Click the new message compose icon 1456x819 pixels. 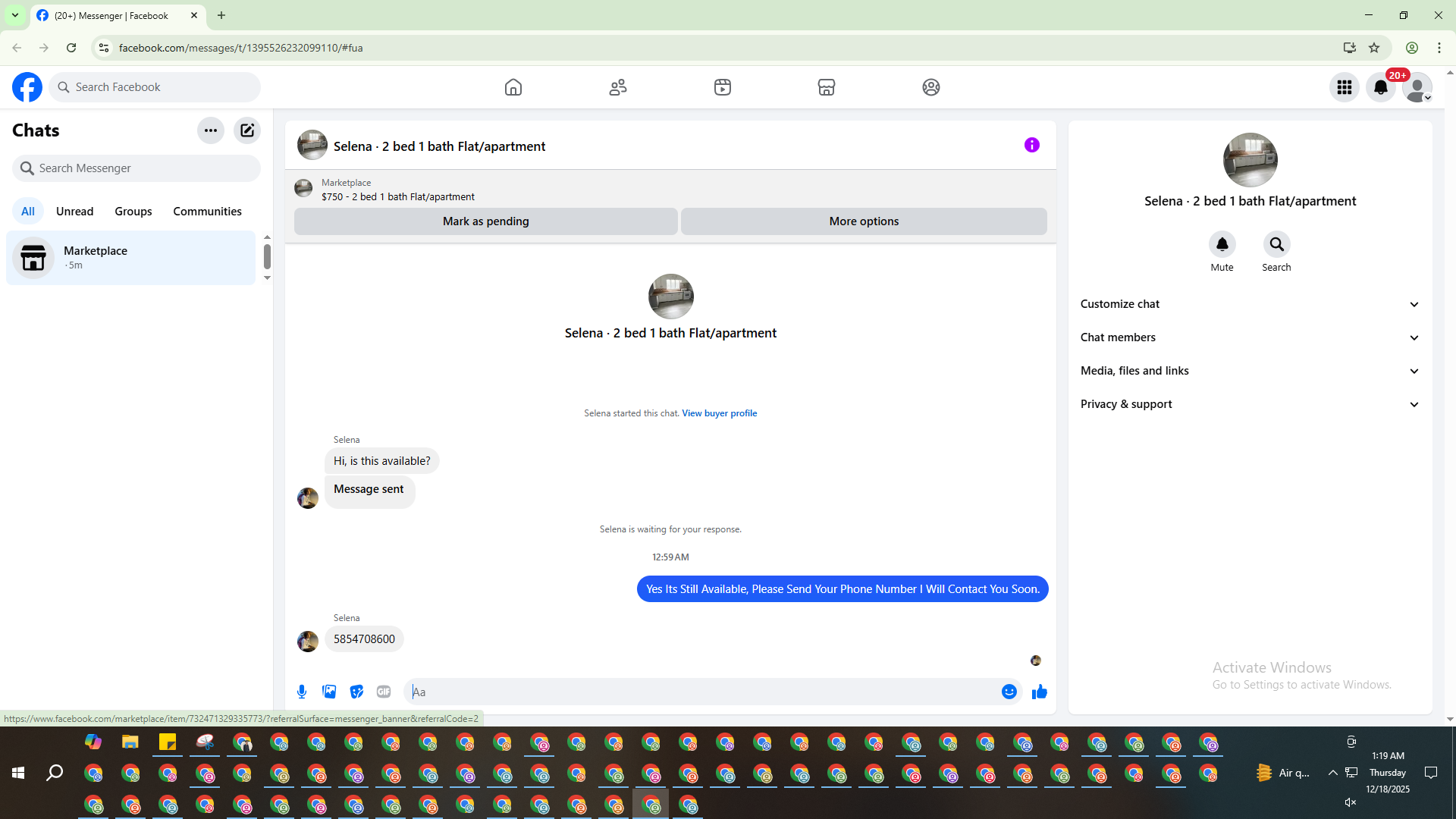247,130
